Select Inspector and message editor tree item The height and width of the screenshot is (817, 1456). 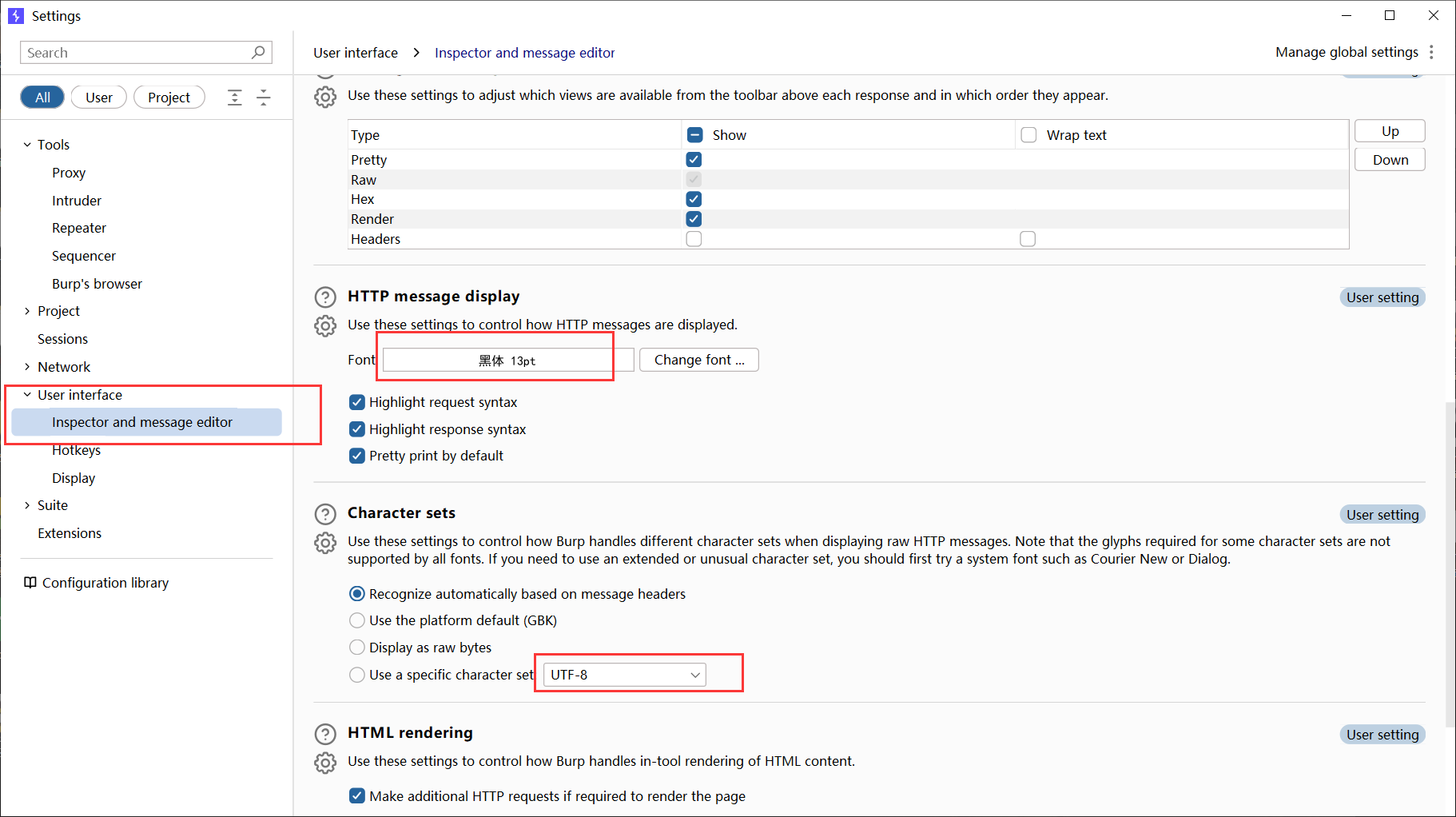click(147, 422)
